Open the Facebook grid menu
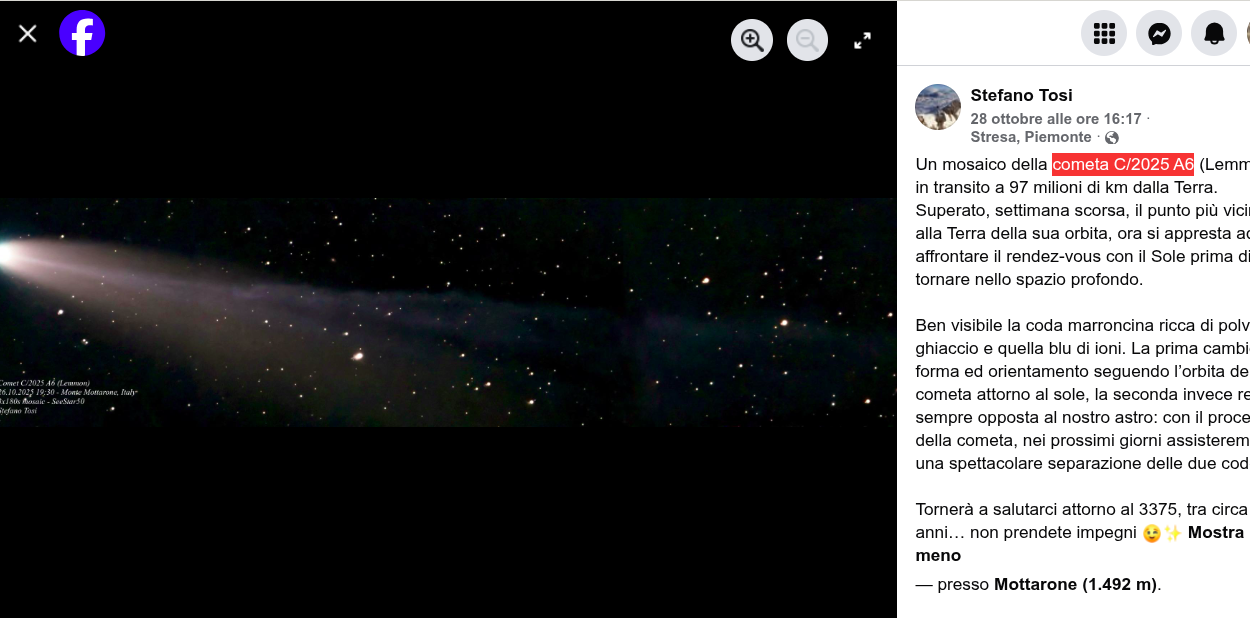The width and height of the screenshot is (1250, 618). (1104, 34)
